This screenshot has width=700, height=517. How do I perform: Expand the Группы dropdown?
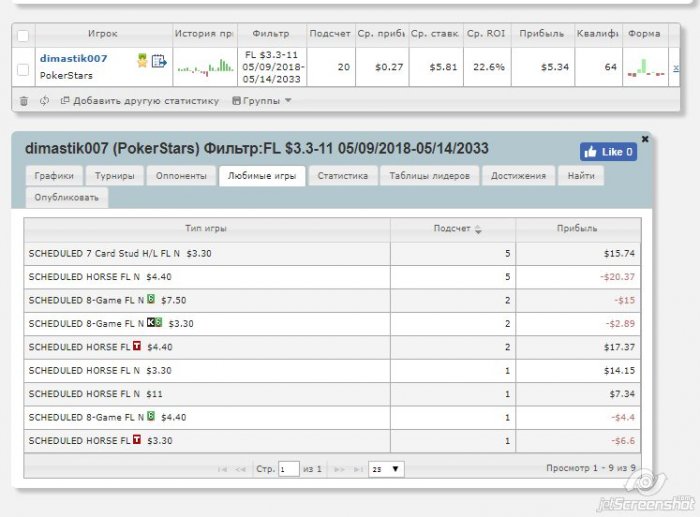[x=262, y=101]
